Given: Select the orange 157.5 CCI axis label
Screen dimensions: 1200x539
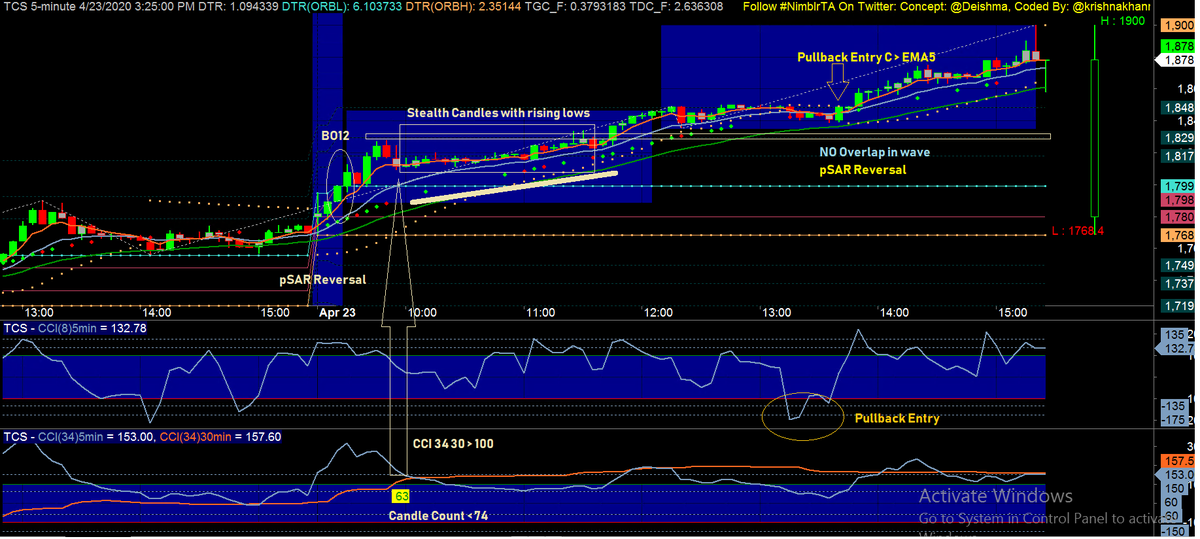Looking at the screenshot, I should point(1178,460).
